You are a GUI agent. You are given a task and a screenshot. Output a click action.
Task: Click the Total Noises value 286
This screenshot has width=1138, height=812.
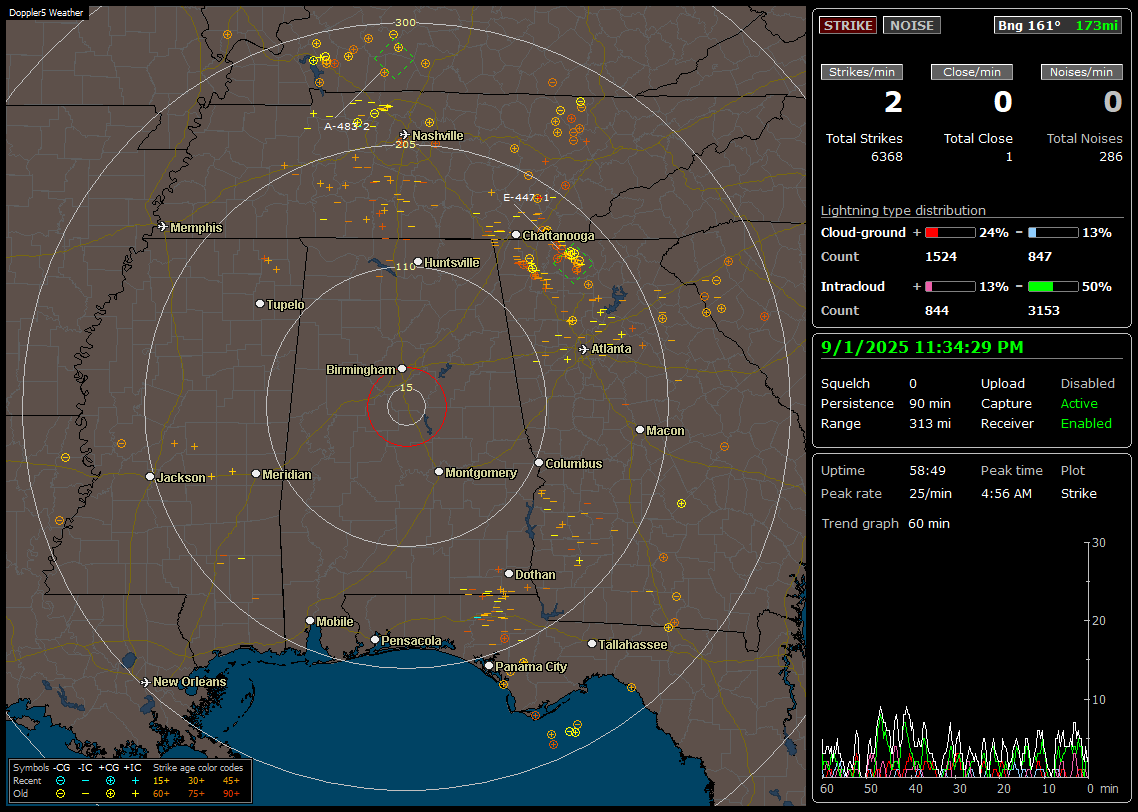(1110, 157)
